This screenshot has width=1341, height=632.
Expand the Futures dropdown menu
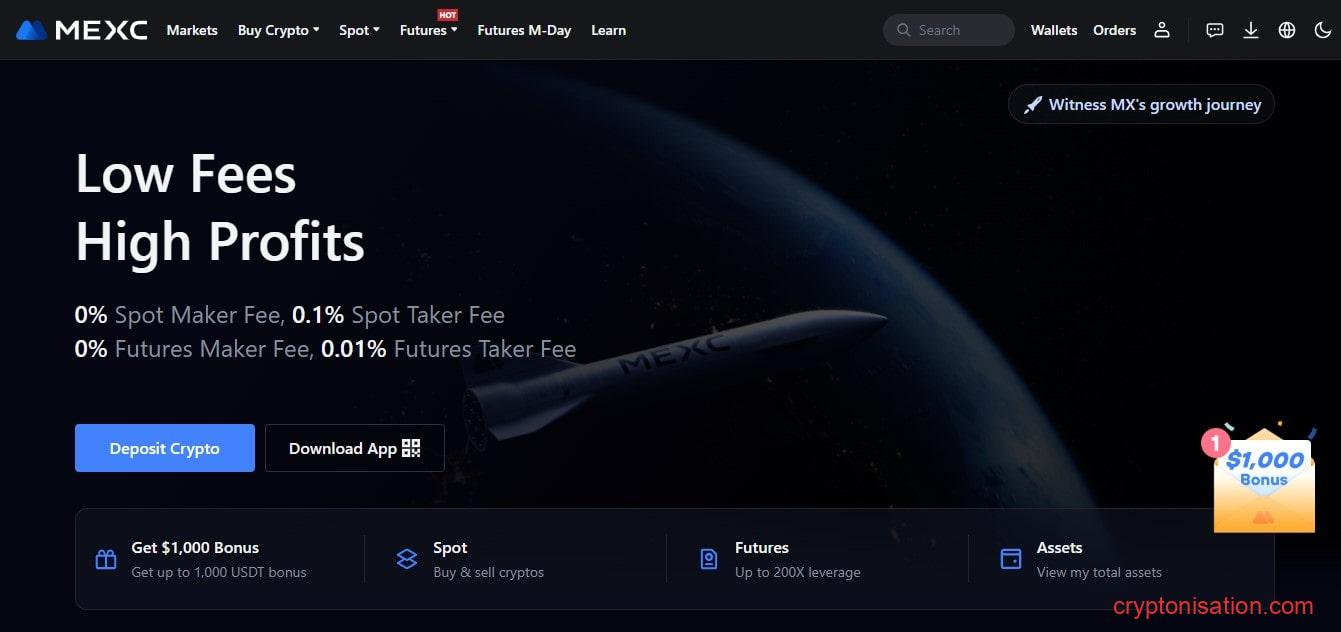428,30
